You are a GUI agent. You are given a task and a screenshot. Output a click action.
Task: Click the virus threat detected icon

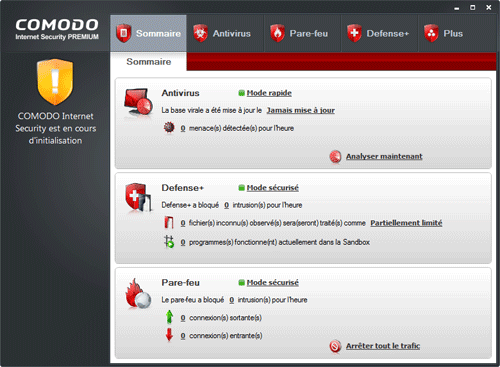tap(169, 127)
